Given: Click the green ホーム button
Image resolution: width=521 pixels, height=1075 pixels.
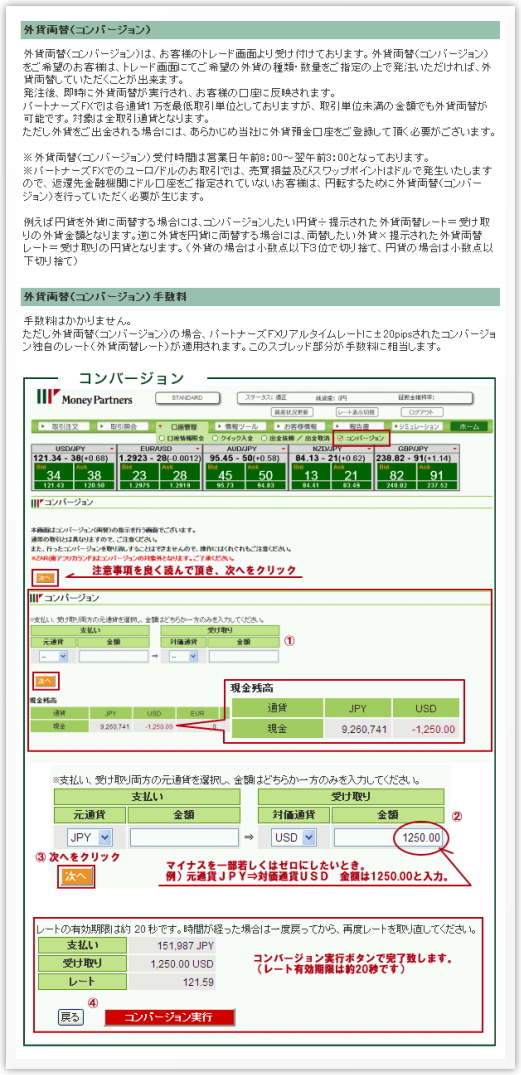Looking at the screenshot, I should (469, 426).
